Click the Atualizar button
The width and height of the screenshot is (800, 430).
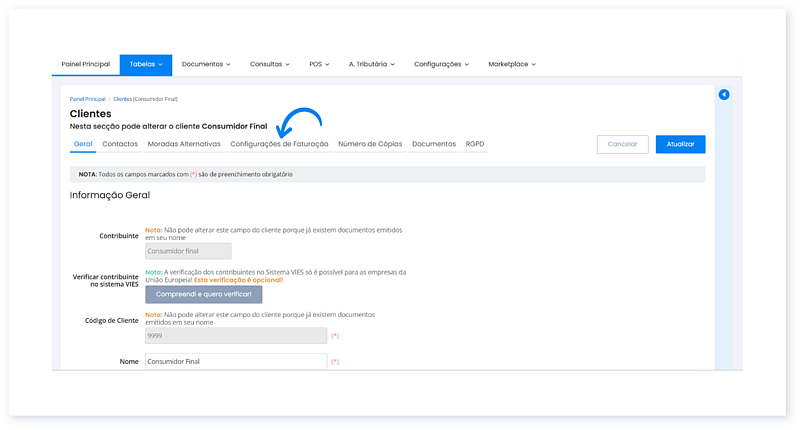tap(680, 144)
